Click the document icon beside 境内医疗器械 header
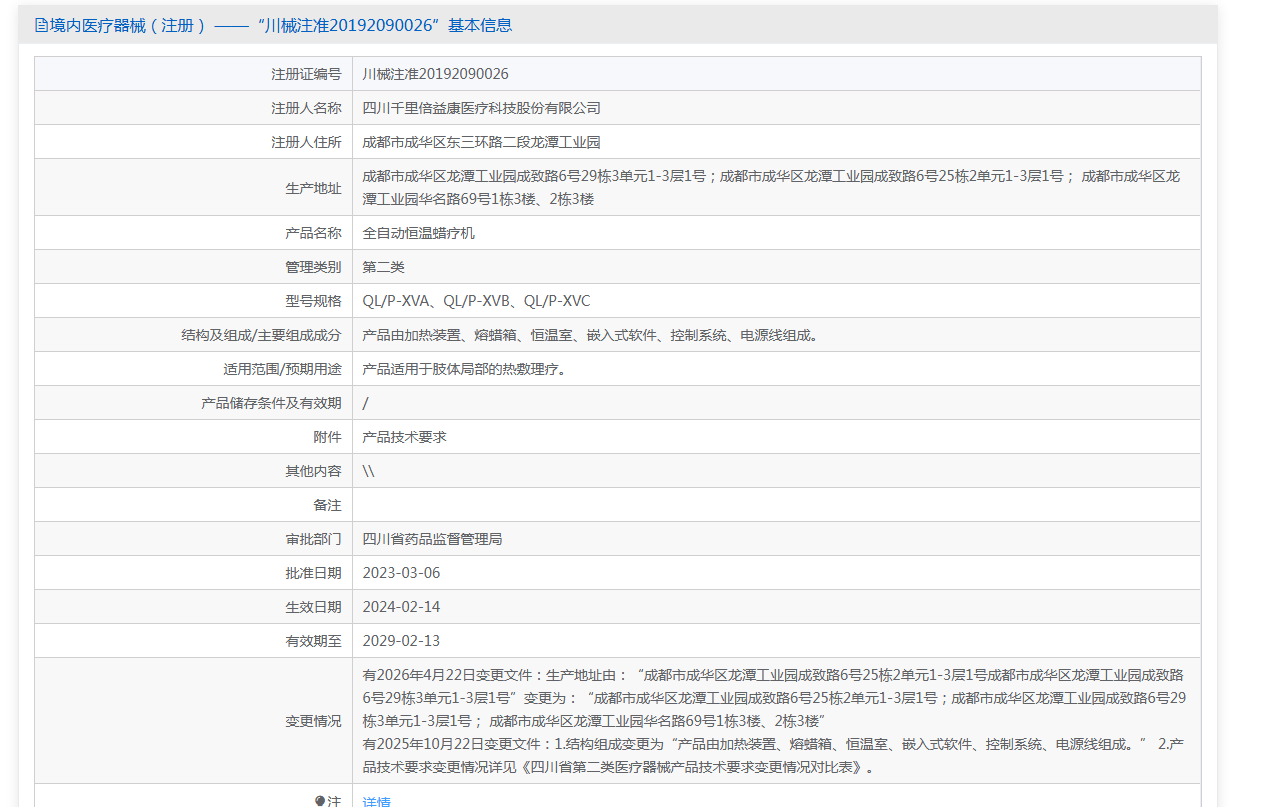 tap(41, 25)
